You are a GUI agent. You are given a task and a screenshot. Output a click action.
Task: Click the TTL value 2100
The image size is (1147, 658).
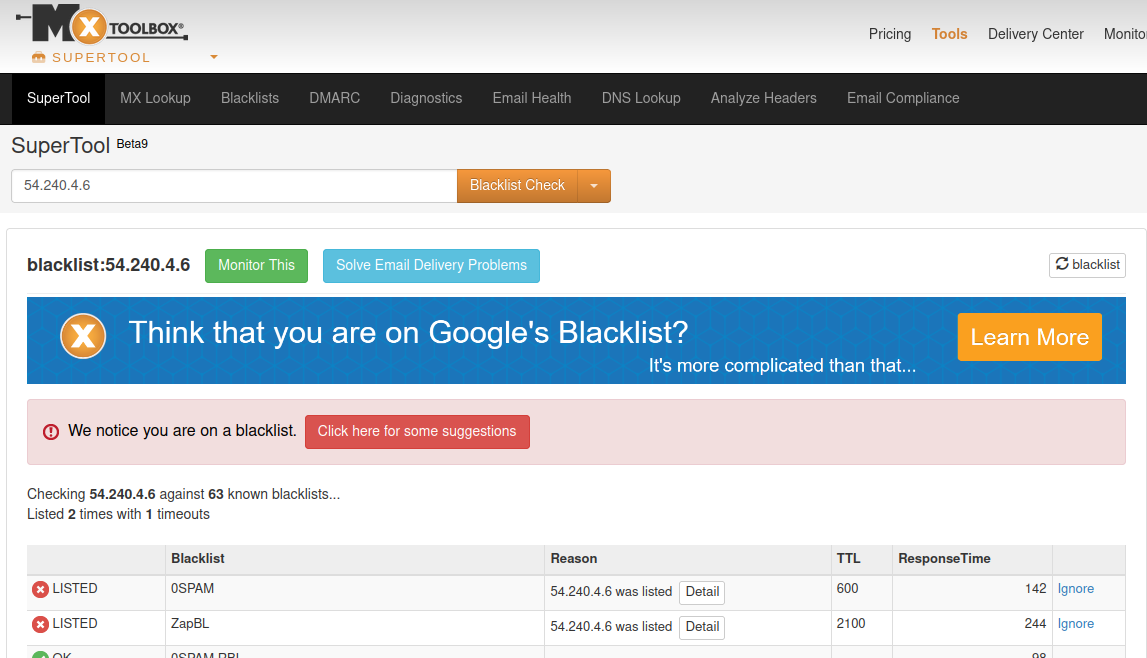[x=851, y=624]
